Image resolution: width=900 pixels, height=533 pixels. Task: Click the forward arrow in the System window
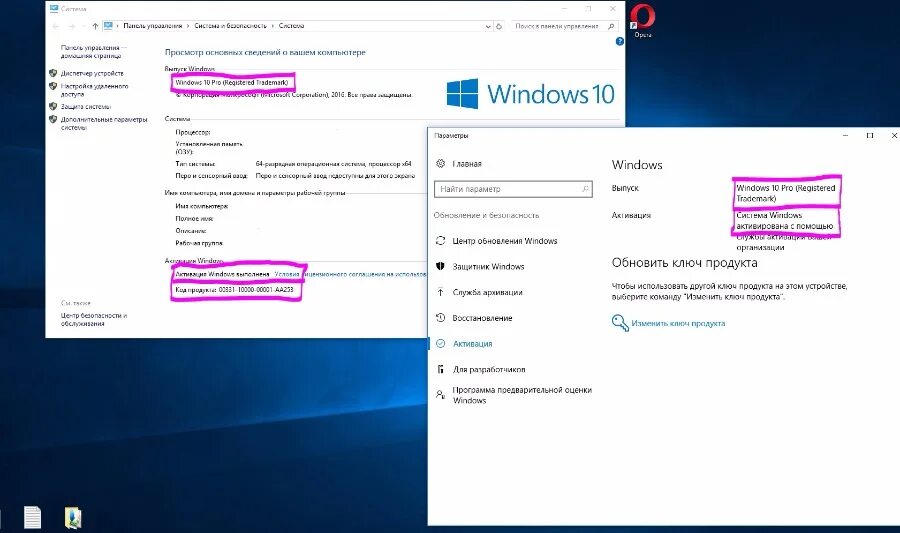point(72,26)
